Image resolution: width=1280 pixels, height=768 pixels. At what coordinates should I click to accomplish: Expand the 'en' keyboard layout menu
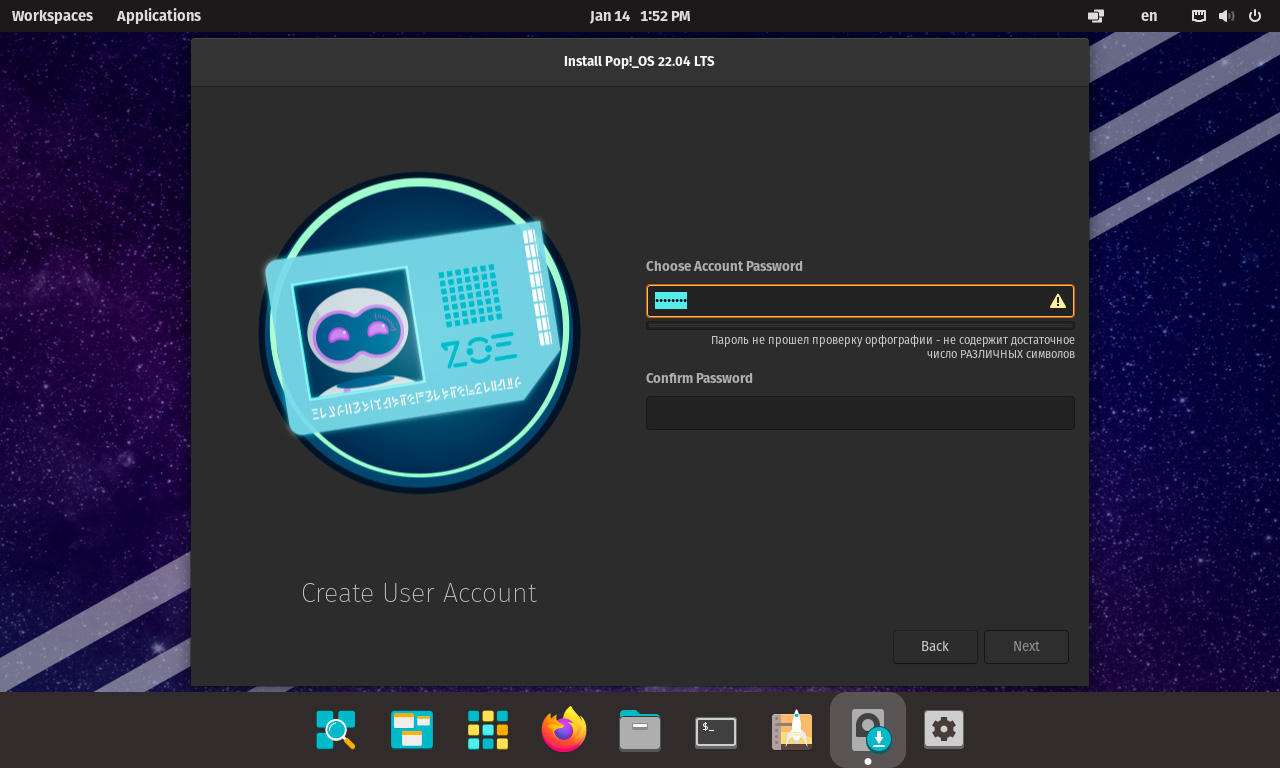1149,16
